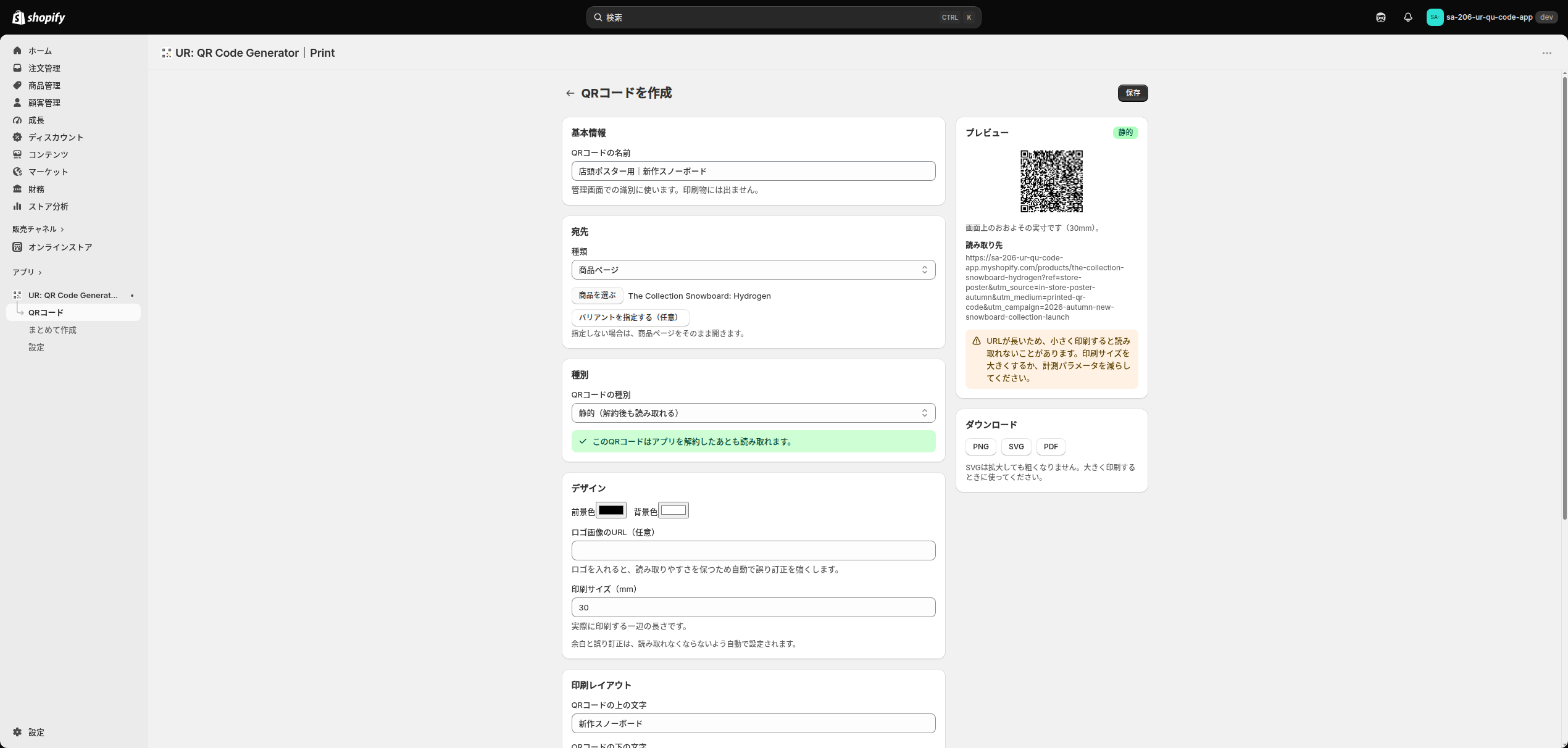1568x748 pixels.
Task: Select QRコード in app submenu
Action: (73, 312)
